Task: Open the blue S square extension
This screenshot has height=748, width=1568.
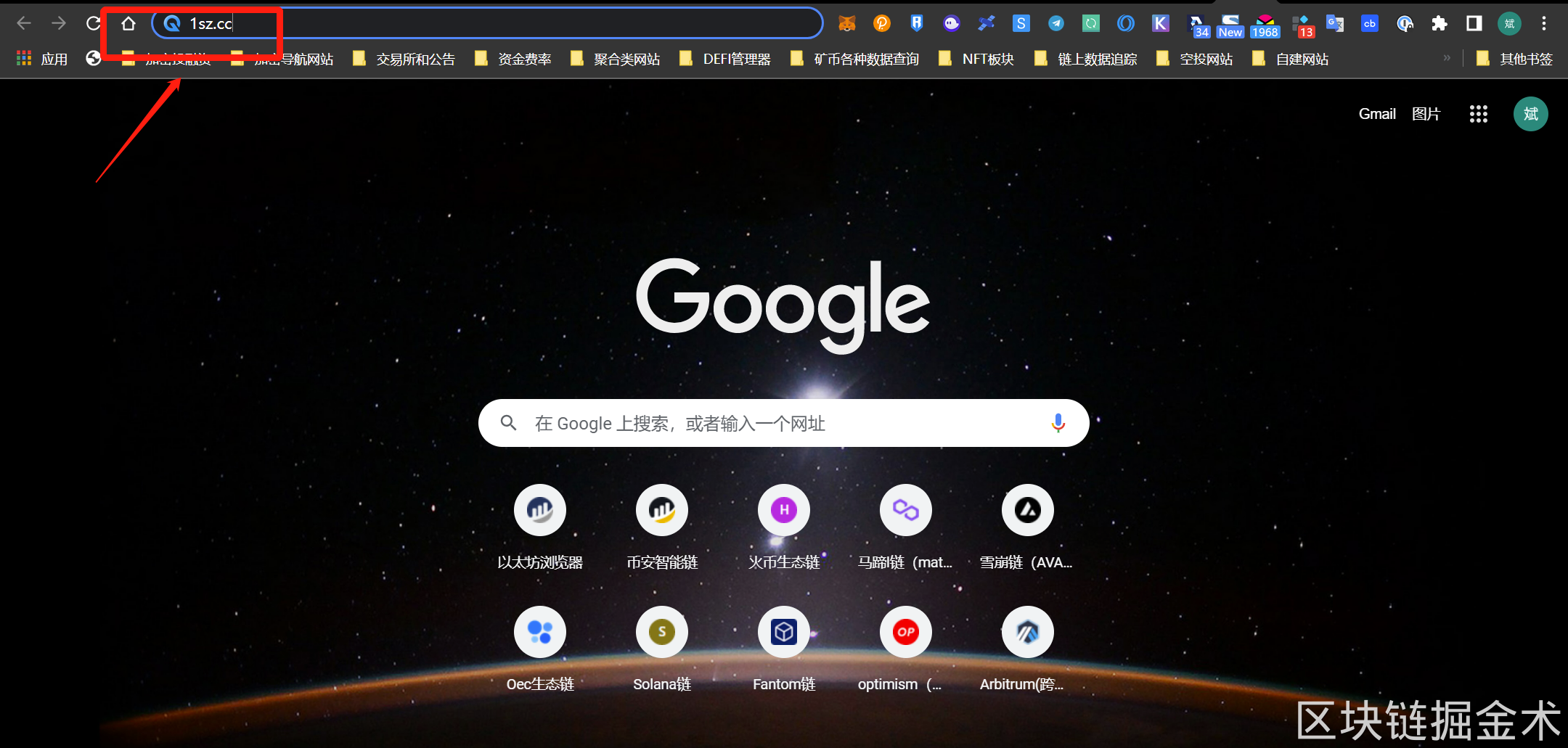Action: [1021, 23]
